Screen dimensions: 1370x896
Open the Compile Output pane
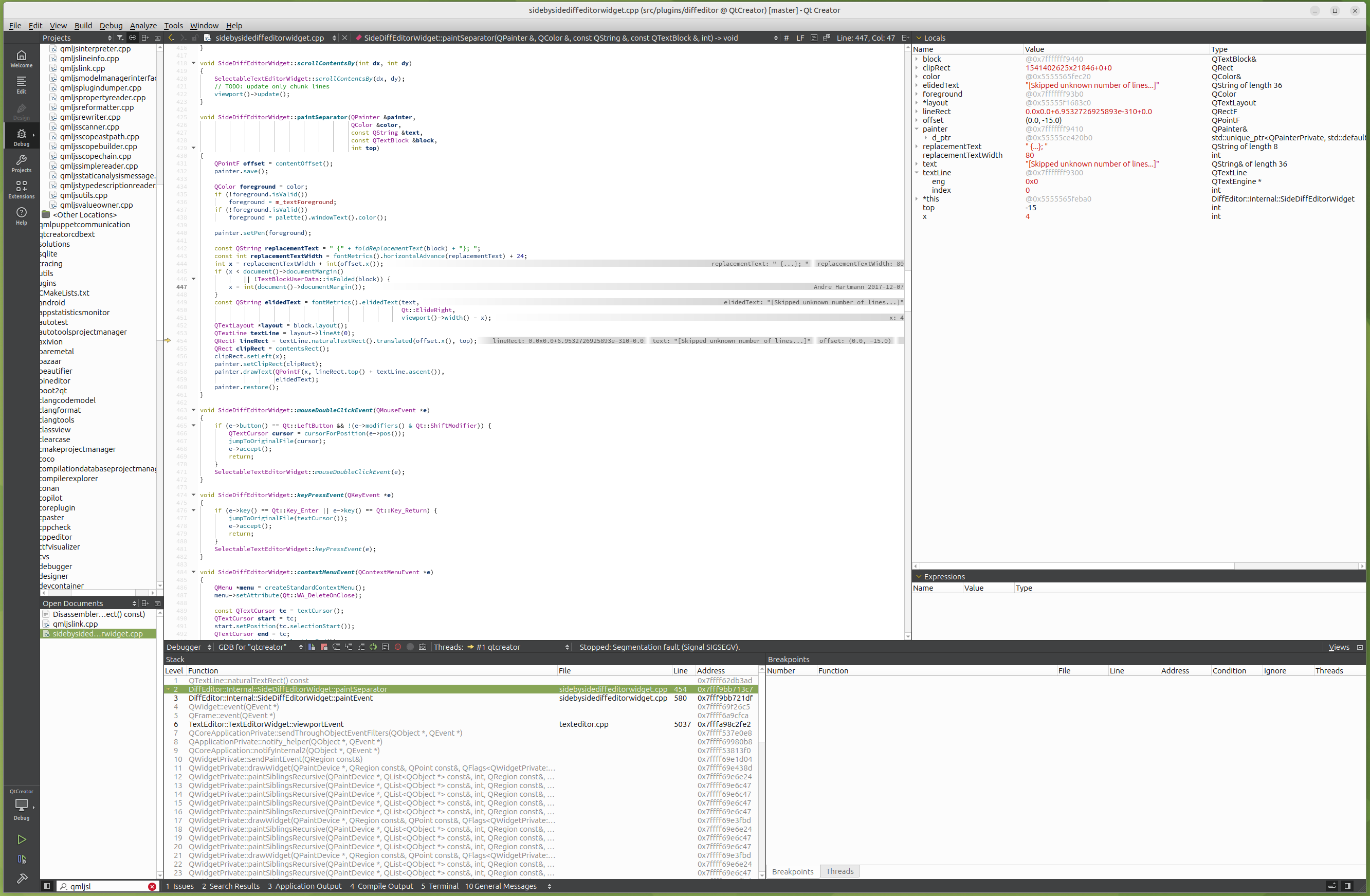(x=381, y=886)
